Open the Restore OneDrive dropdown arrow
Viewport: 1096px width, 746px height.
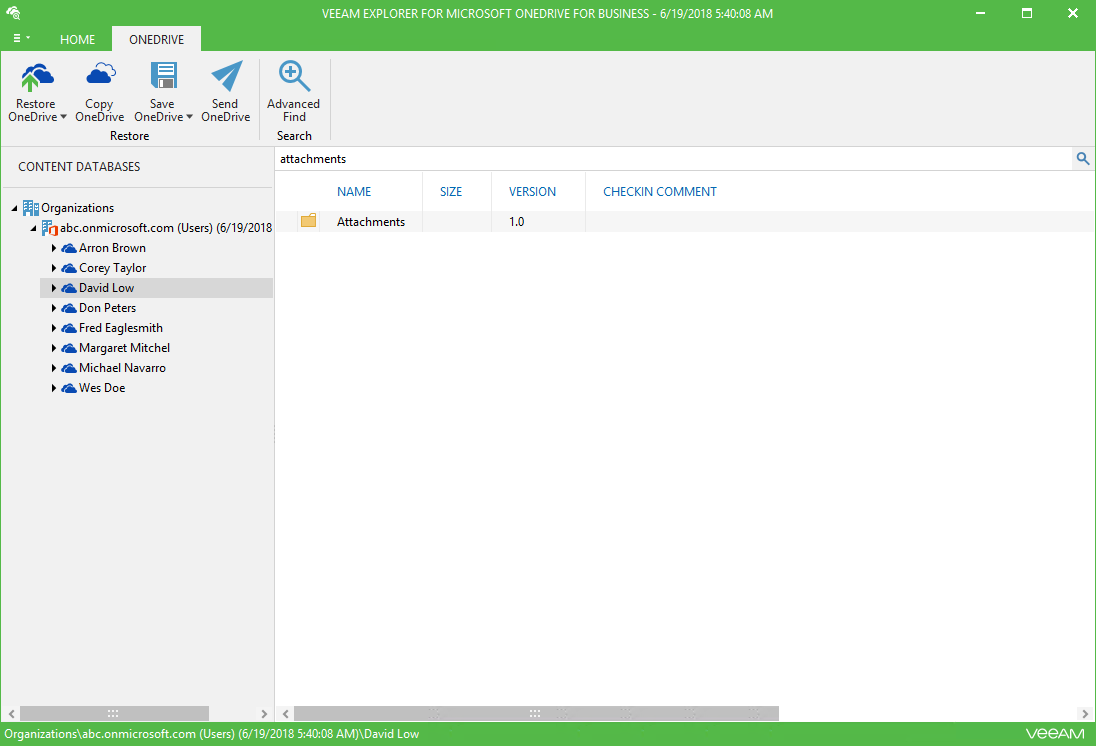(64, 117)
